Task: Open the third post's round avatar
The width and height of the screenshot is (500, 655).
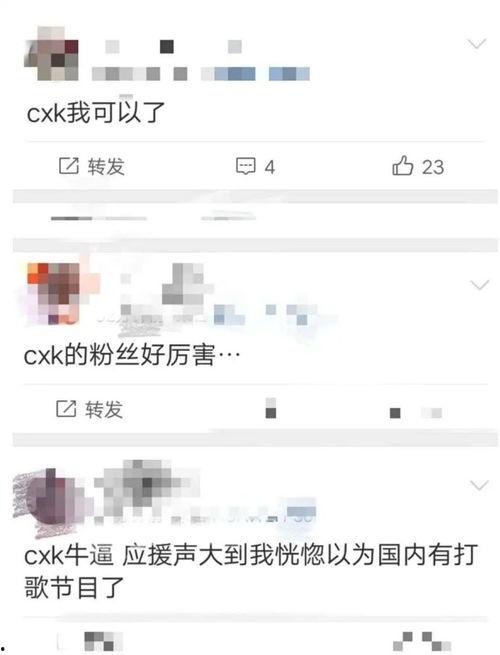Action: (x=49, y=502)
